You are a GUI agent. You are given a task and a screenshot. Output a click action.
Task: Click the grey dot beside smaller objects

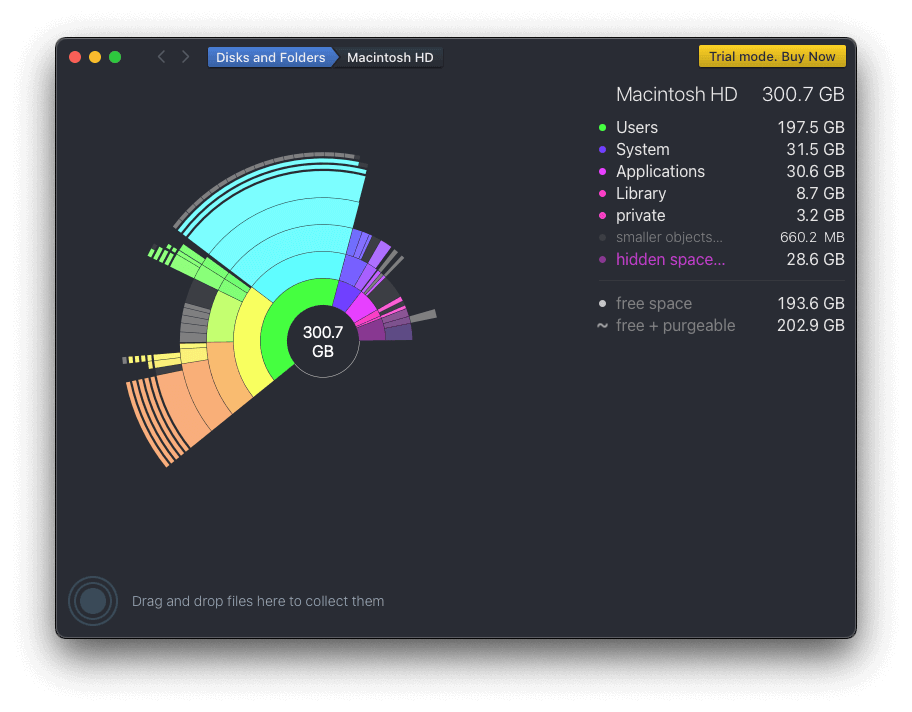point(603,237)
